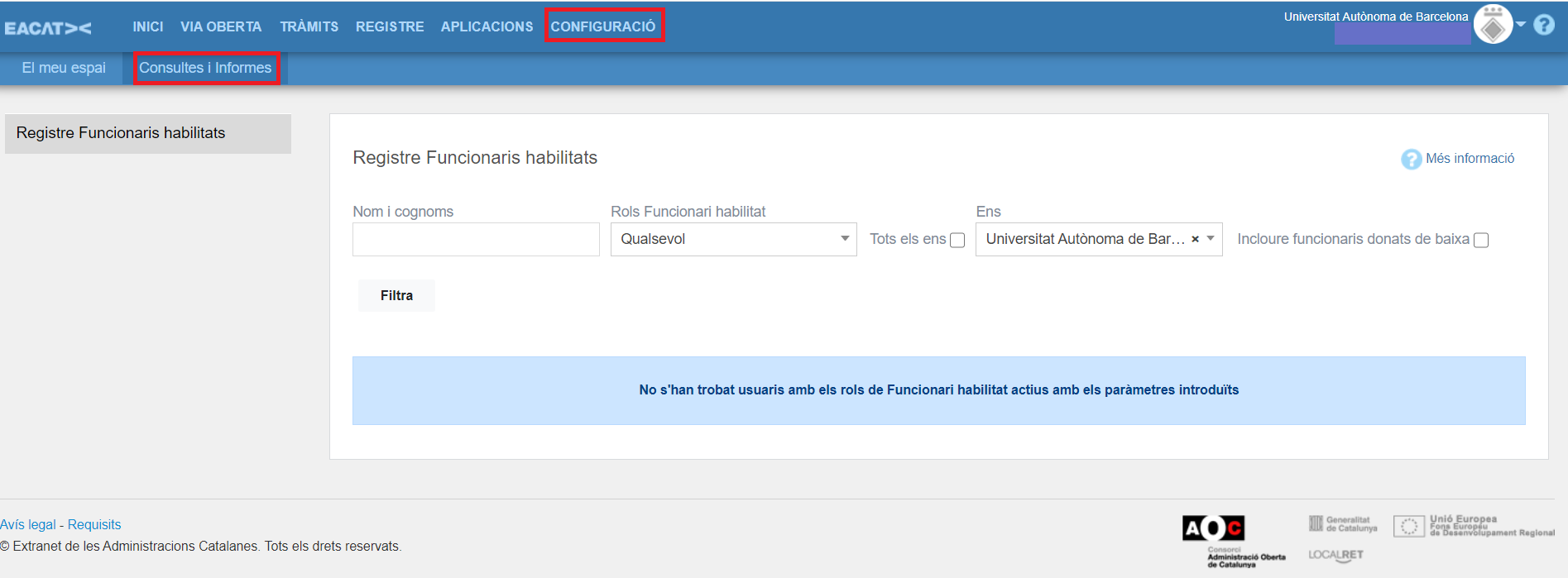This screenshot has height=578, width=1568.
Task: Open the Avís legal link
Action: 28,524
